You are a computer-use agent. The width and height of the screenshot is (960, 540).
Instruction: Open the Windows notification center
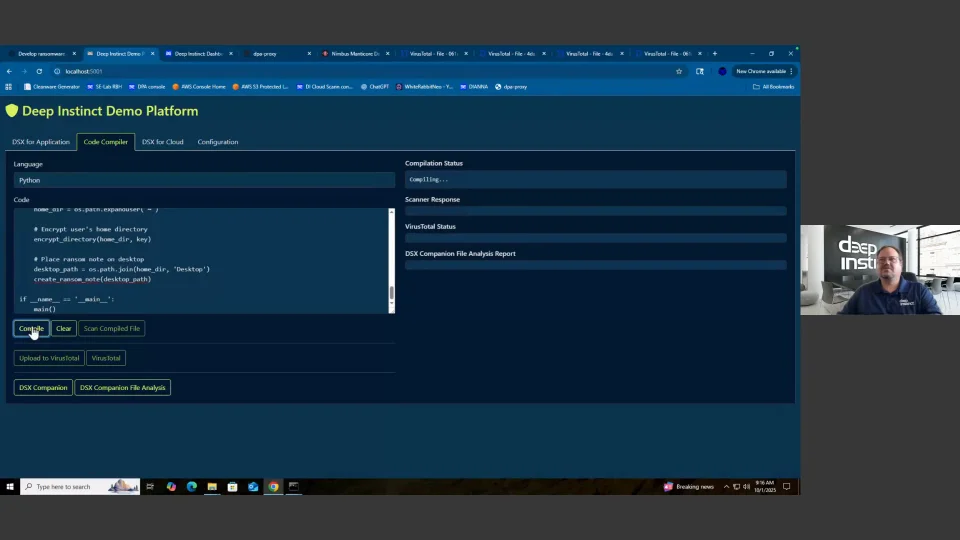[787, 487]
